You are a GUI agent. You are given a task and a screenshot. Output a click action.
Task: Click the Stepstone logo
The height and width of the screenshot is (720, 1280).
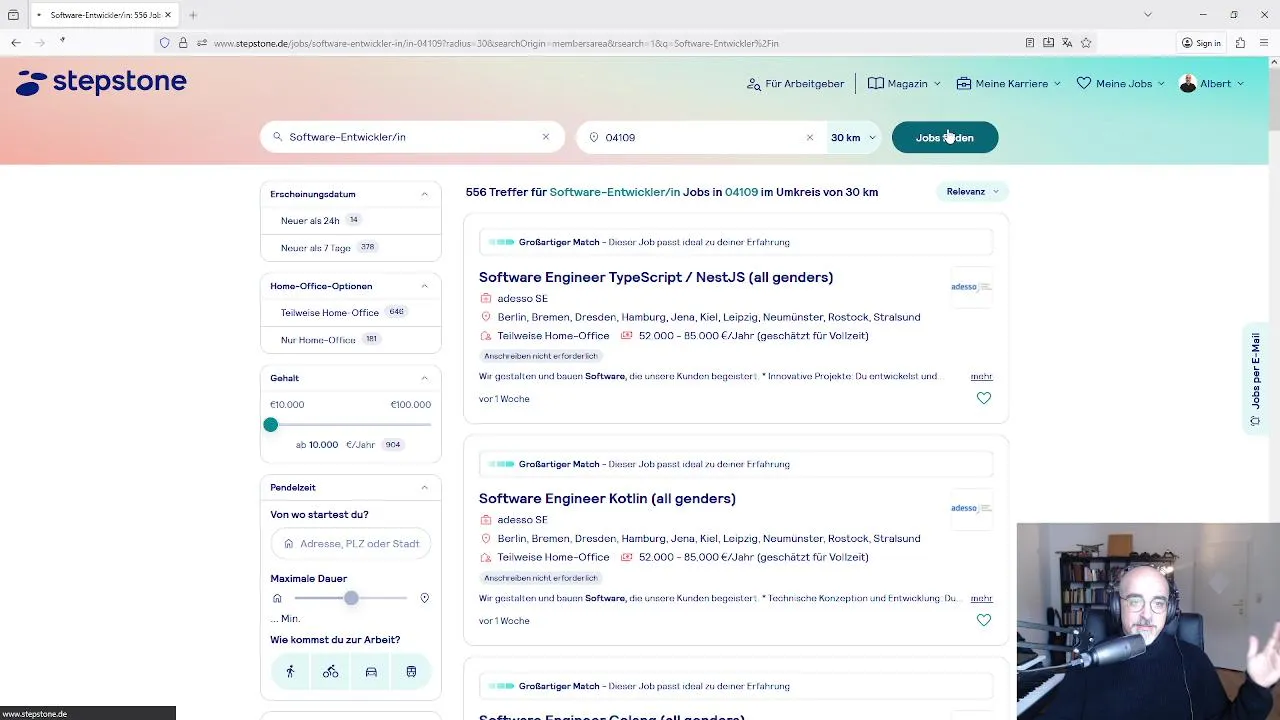pos(101,82)
